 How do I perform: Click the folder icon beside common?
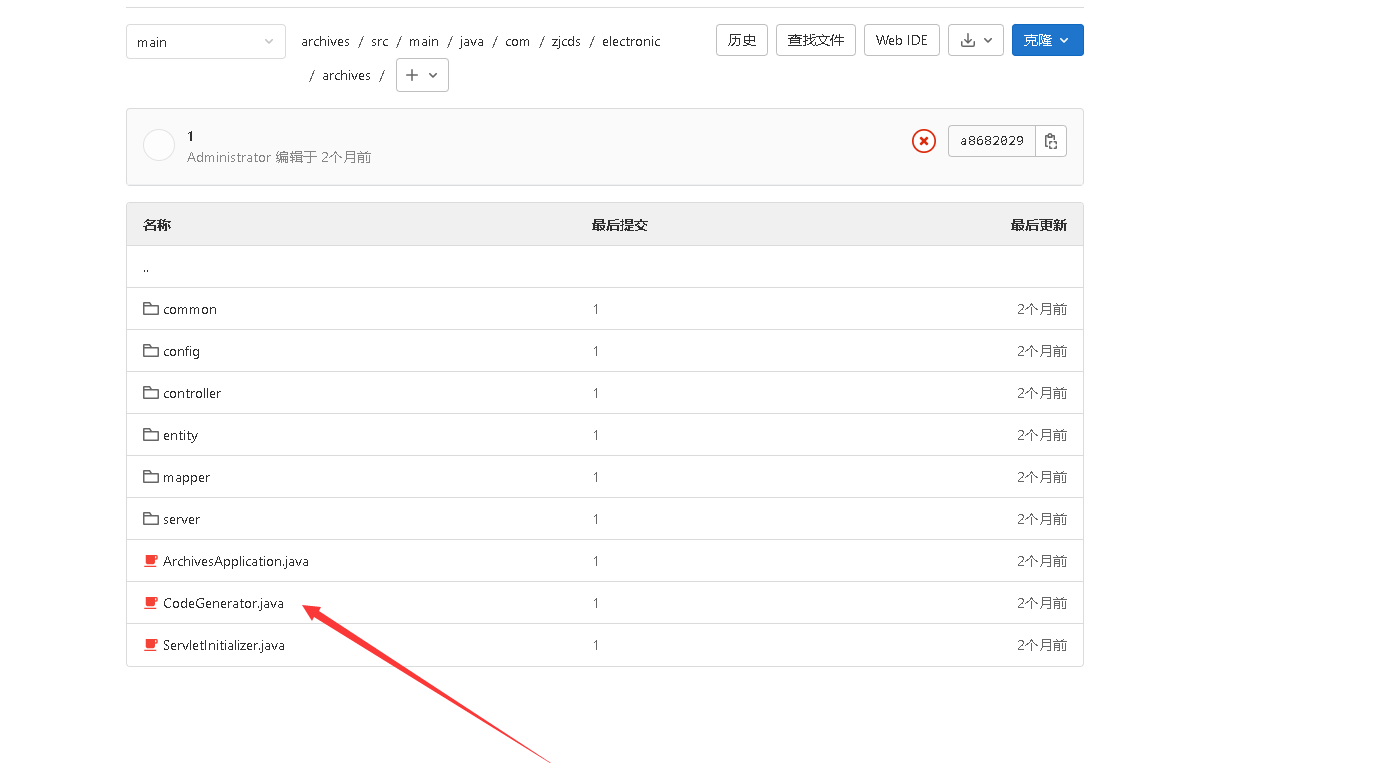click(150, 309)
